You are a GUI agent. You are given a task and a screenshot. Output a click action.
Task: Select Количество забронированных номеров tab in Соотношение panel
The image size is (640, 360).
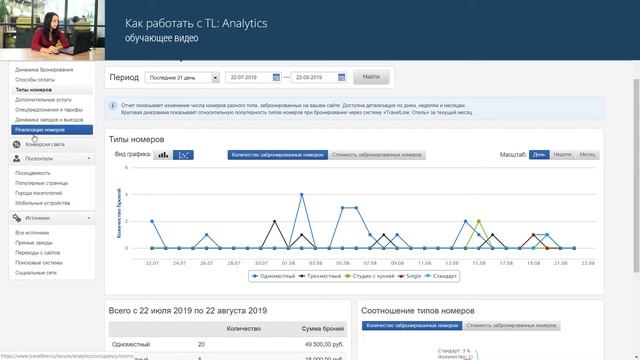tap(412, 326)
